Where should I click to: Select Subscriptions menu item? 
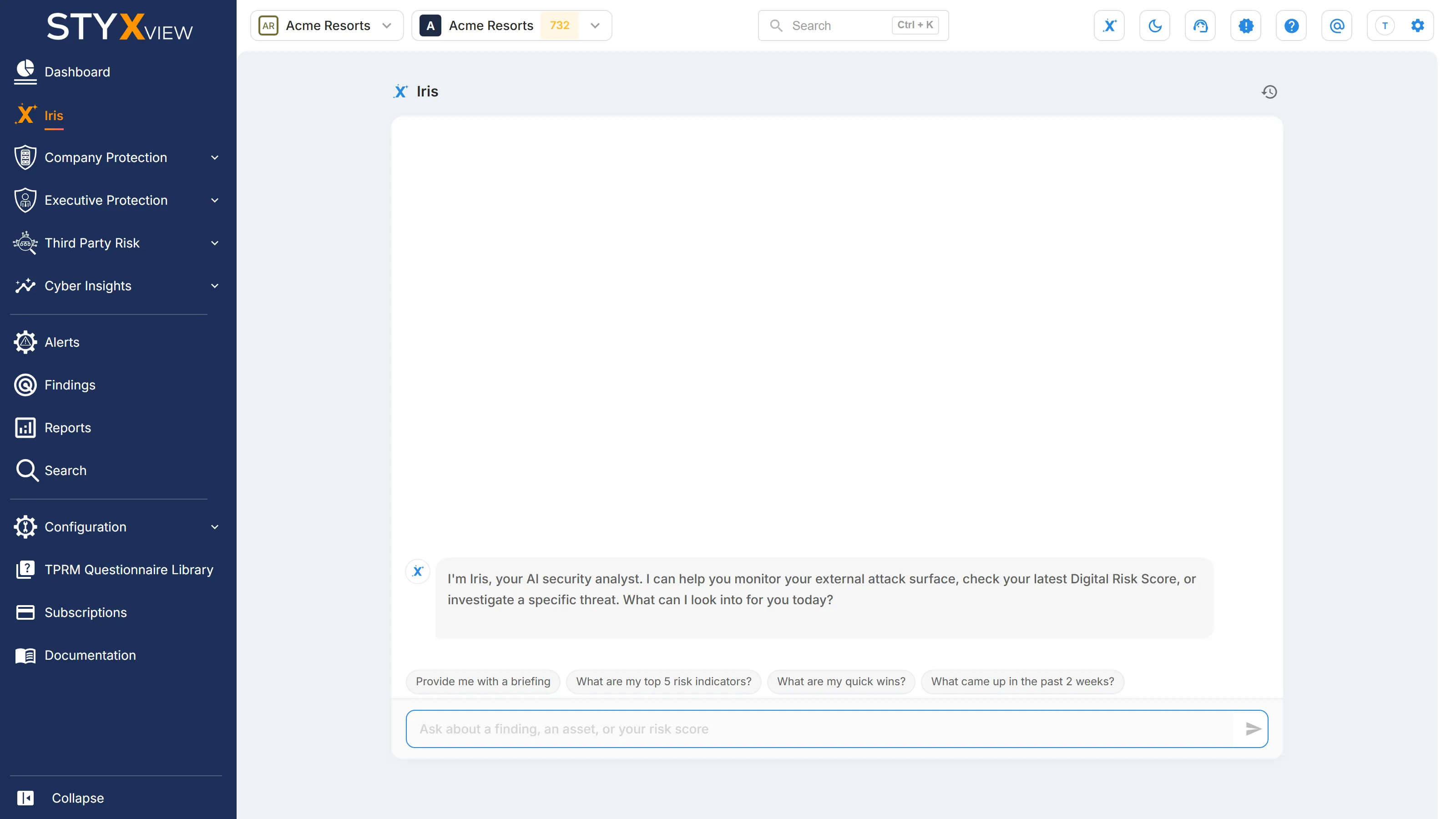[x=86, y=612]
